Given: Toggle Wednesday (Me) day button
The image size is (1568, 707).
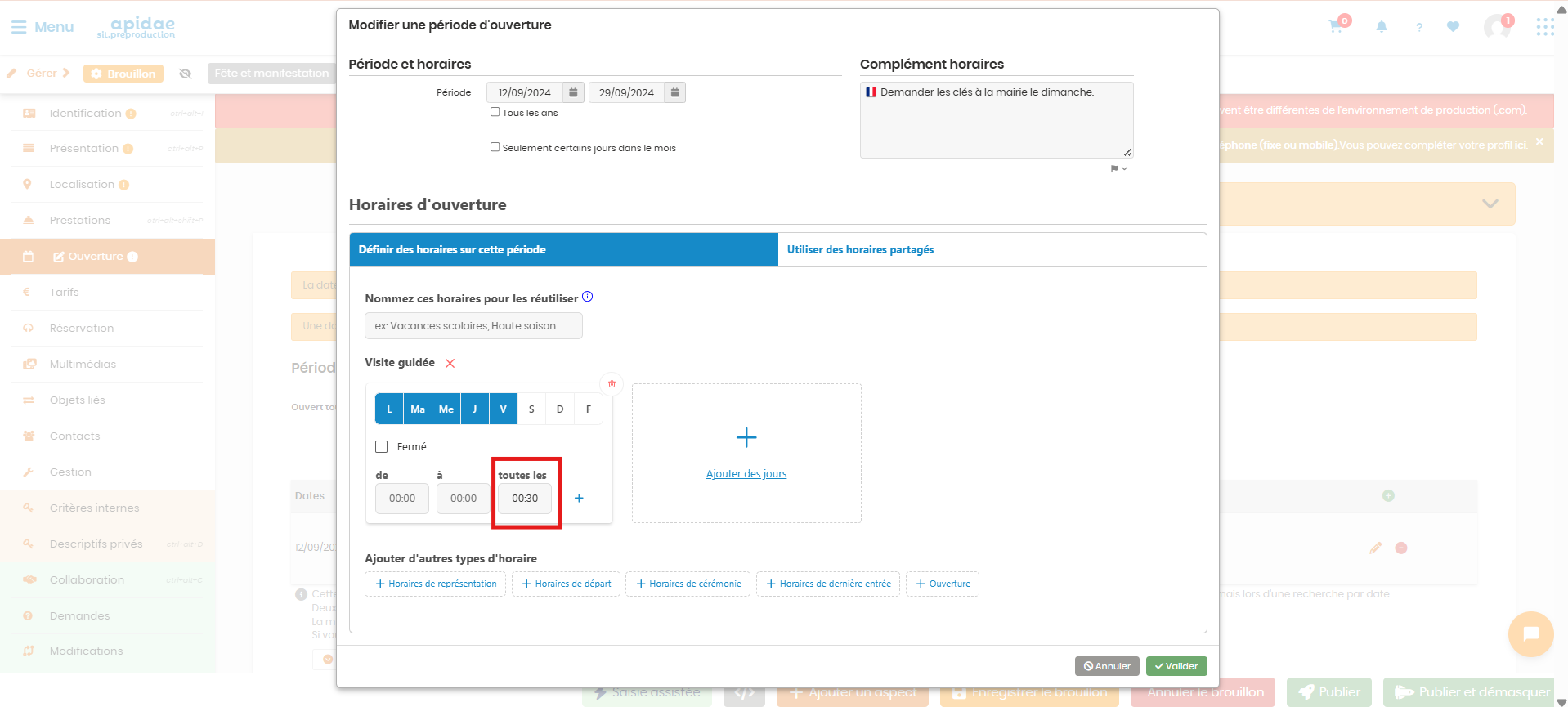Looking at the screenshot, I should (446, 409).
